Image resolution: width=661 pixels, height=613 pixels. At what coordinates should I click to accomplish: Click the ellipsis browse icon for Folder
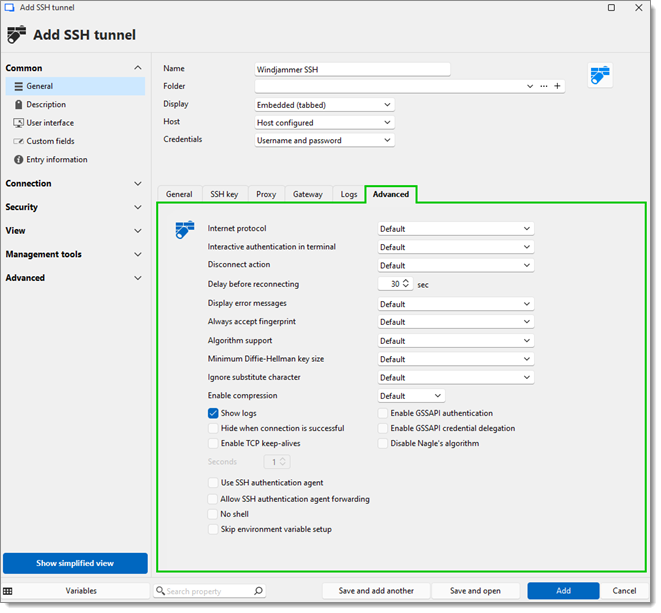pyautogui.click(x=544, y=87)
